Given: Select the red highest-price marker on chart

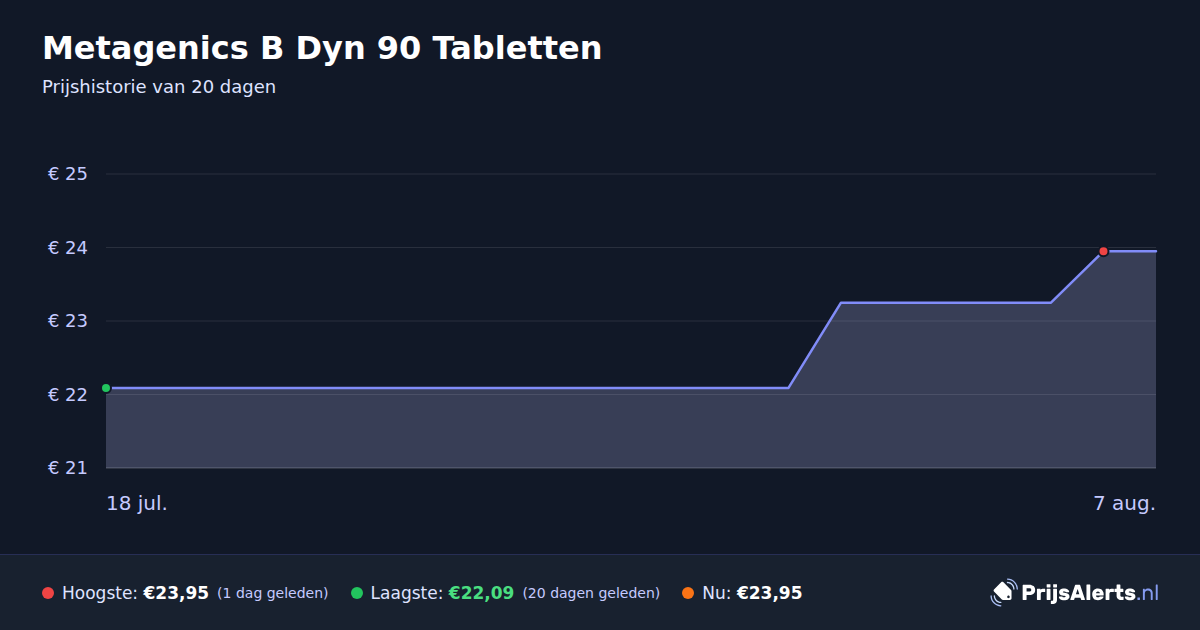Looking at the screenshot, I should [x=1104, y=251].
